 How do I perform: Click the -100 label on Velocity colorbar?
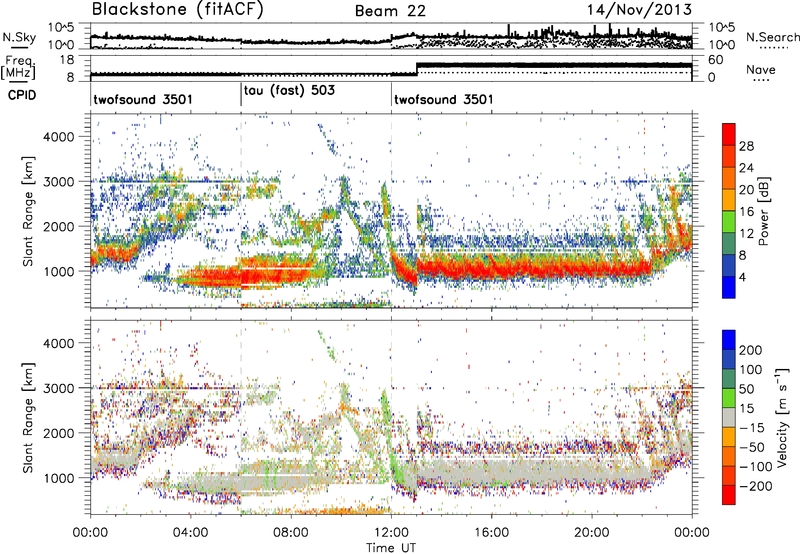[755, 467]
